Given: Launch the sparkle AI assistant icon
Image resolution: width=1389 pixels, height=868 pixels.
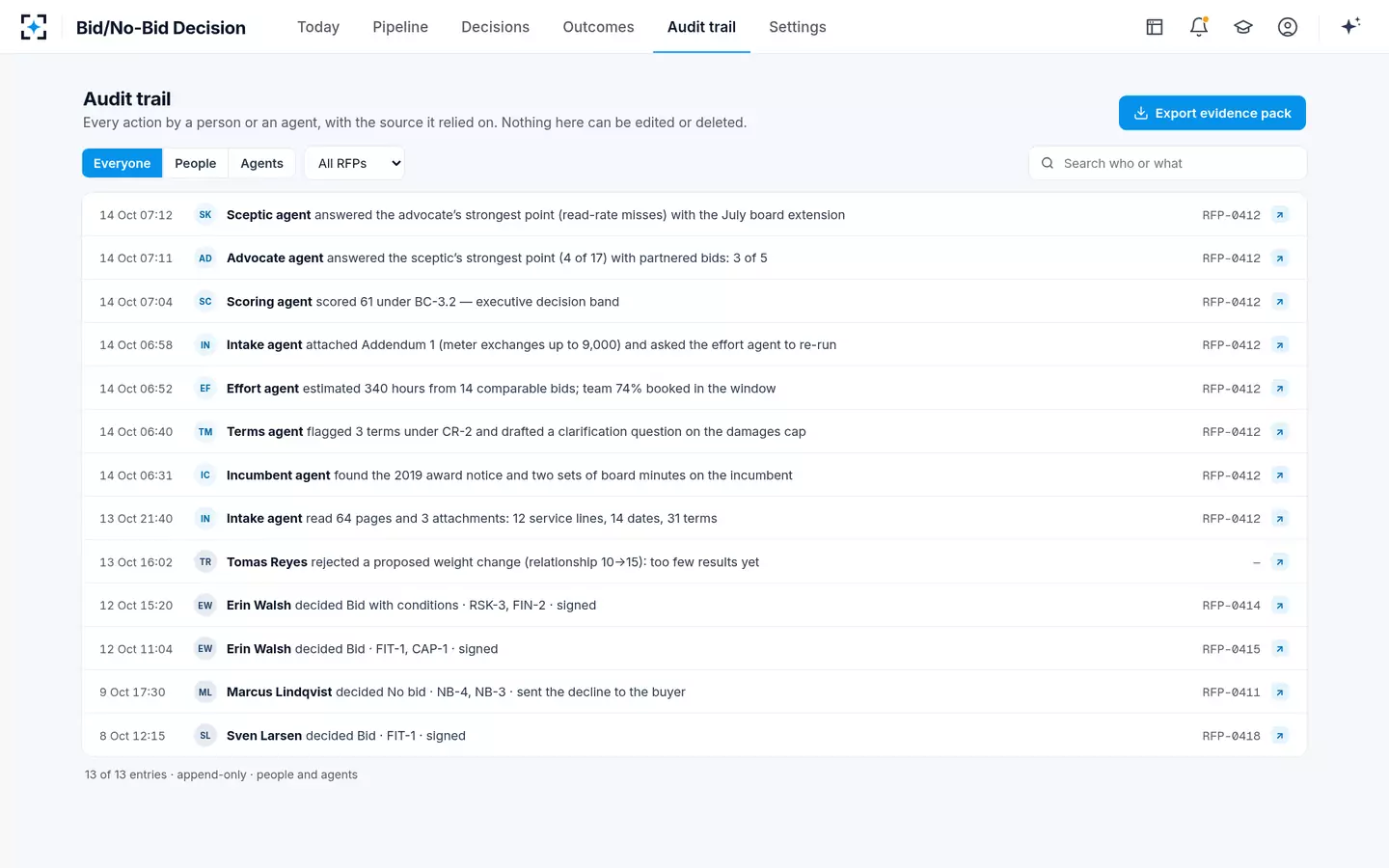Looking at the screenshot, I should 1350,26.
